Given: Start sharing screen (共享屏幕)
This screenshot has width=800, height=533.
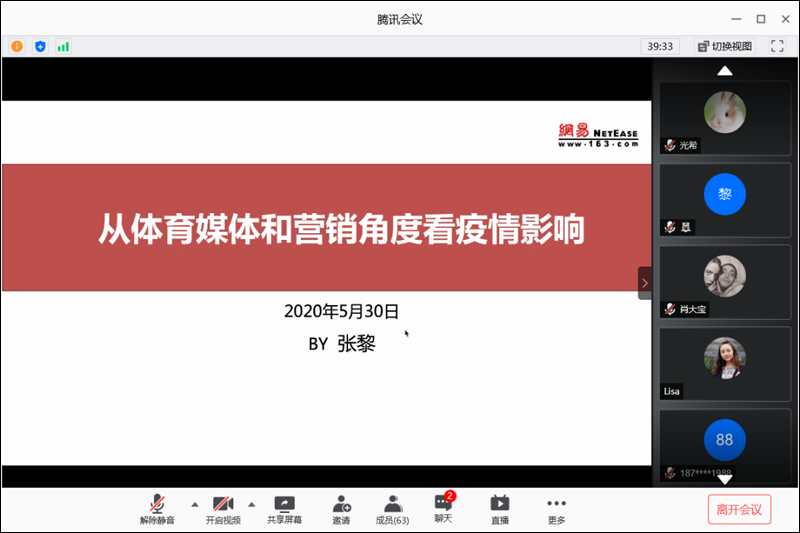Looking at the screenshot, I should [x=284, y=509].
